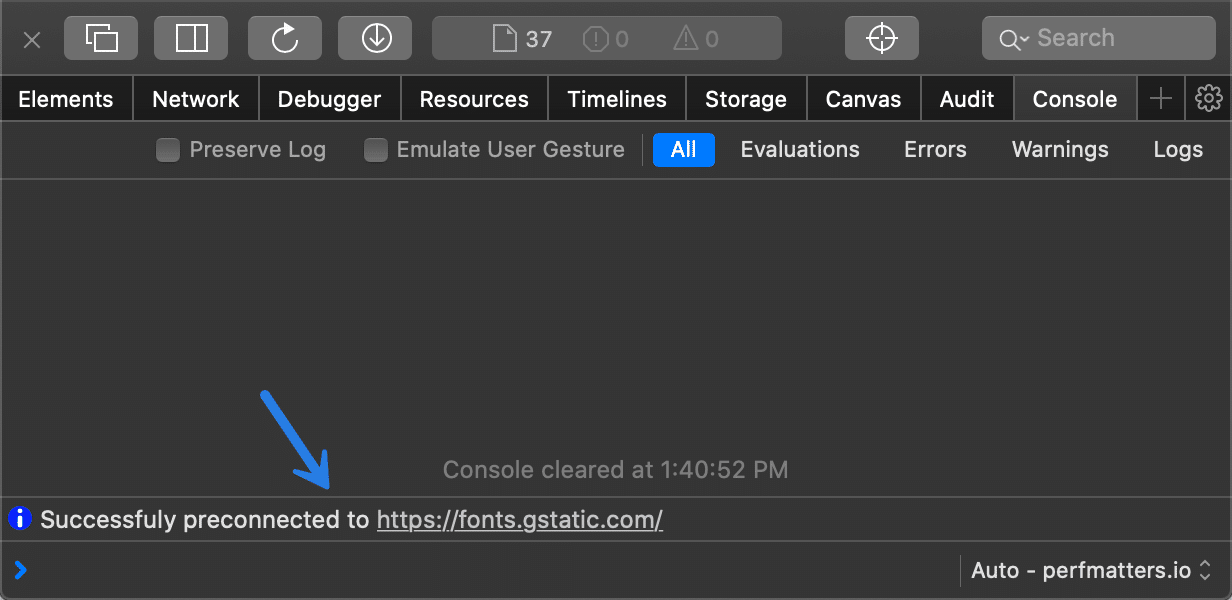The width and height of the screenshot is (1232, 600).
Task: Activate the element selection crosshair icon
Action: (881, 38)
